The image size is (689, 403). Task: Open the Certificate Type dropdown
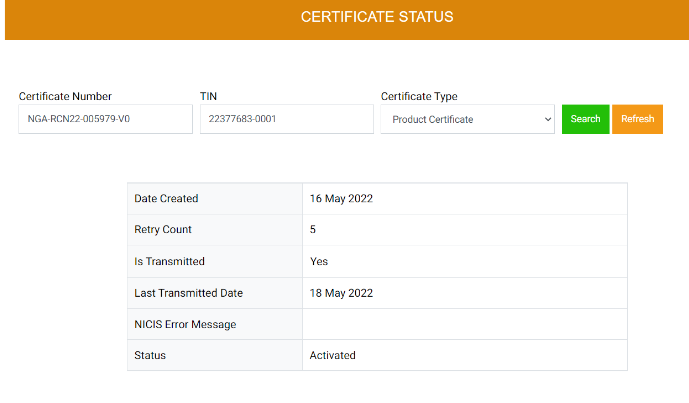[x=468, y=119]
